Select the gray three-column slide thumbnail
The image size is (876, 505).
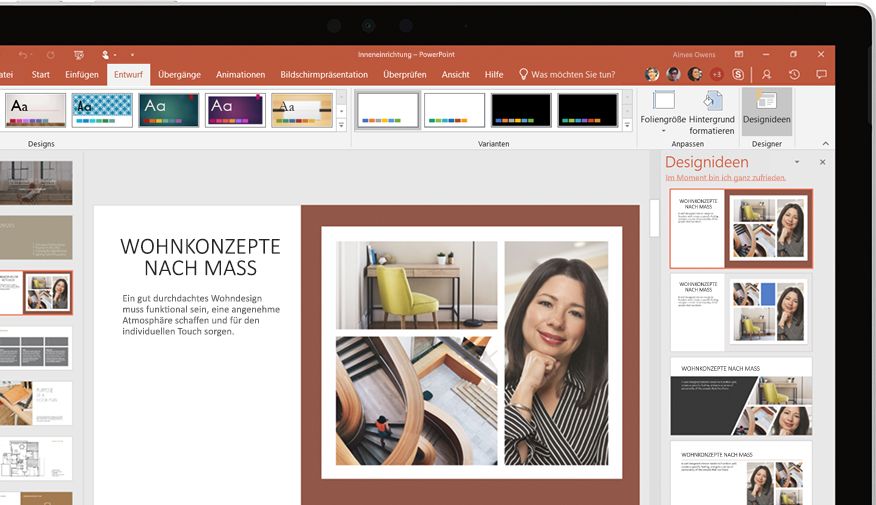[36, 348]
